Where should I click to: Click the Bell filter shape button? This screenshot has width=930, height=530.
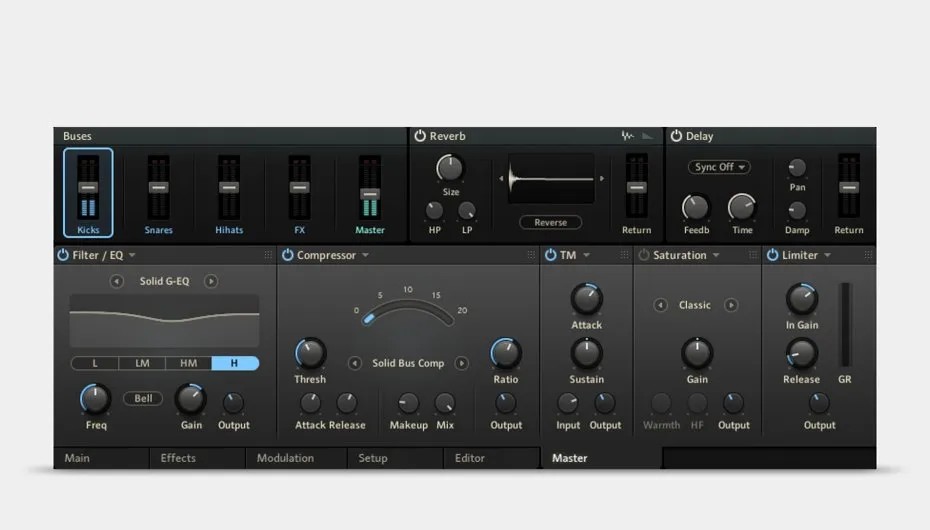[x=143, y=398]
